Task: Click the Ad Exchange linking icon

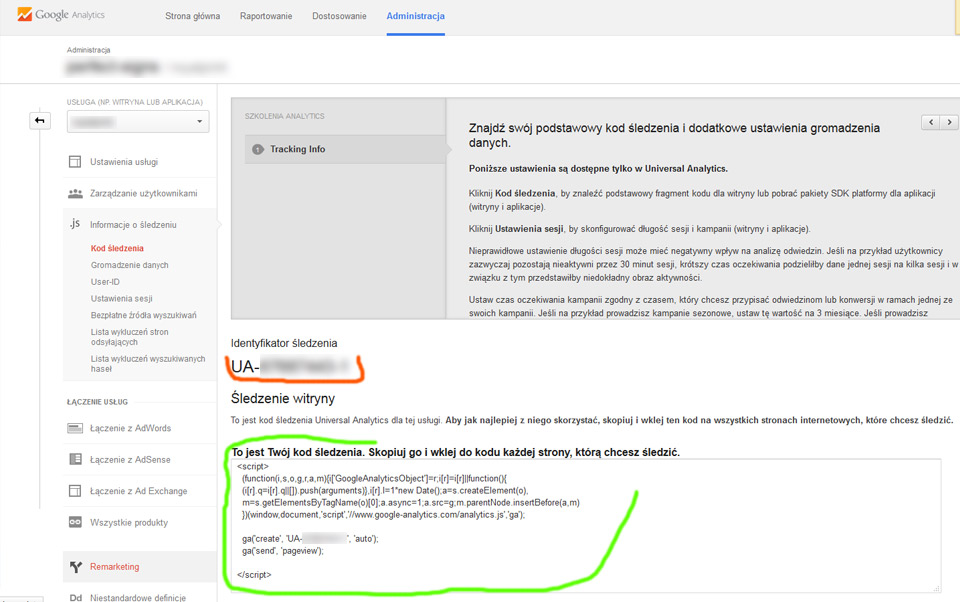Action: pos(75,491)
